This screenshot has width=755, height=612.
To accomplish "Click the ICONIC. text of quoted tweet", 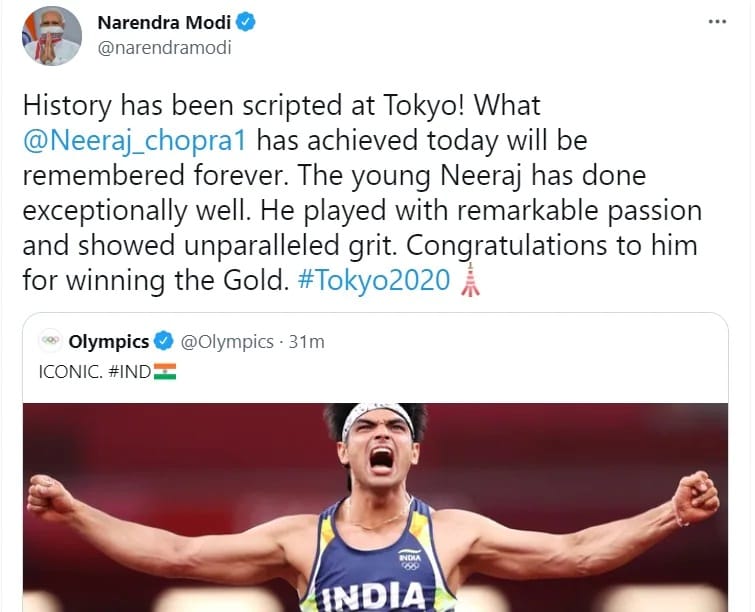I will (x=70, y=372).
